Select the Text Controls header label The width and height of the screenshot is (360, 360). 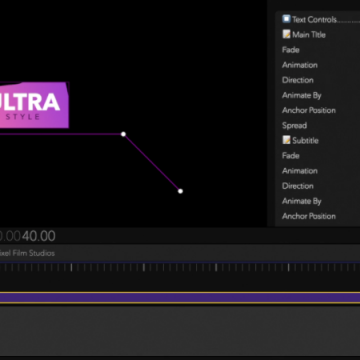click(x=314, y=20)
